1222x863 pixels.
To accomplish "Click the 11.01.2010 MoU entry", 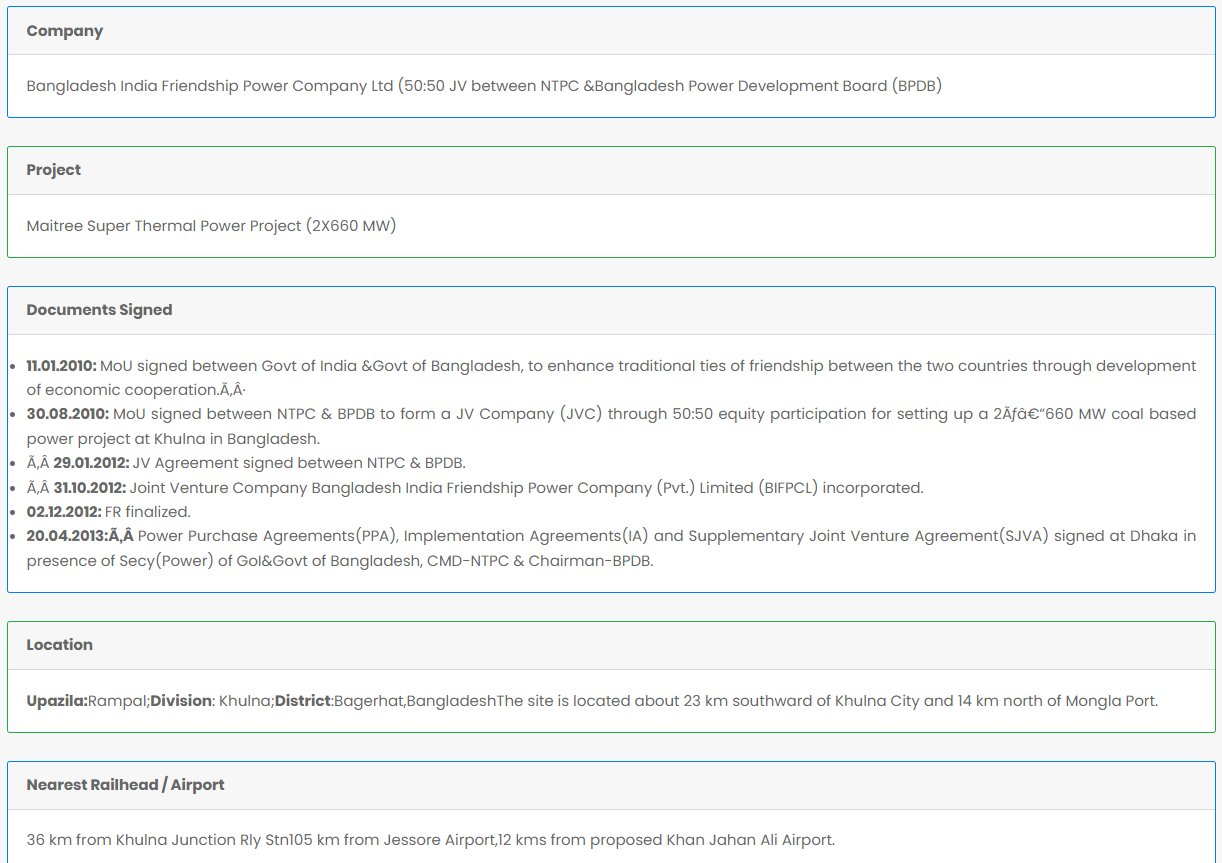I will tap(611, 378).
